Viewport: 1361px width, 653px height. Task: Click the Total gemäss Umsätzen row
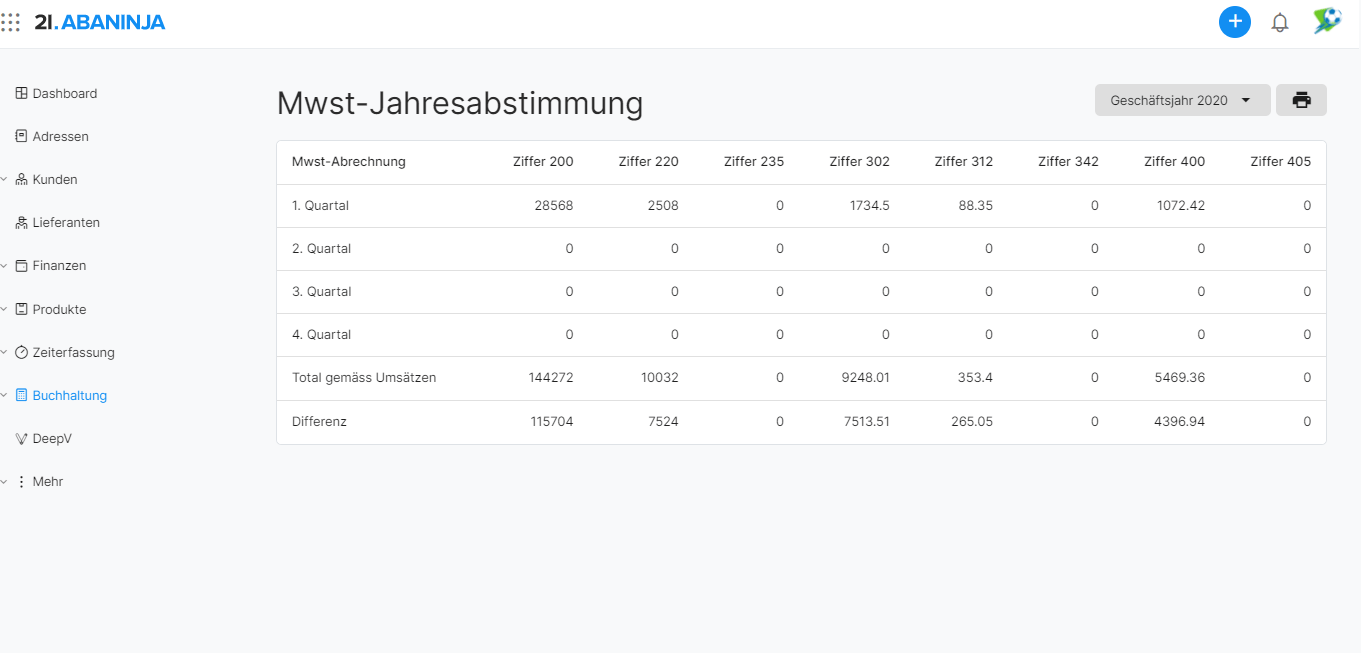click(361, 378)
